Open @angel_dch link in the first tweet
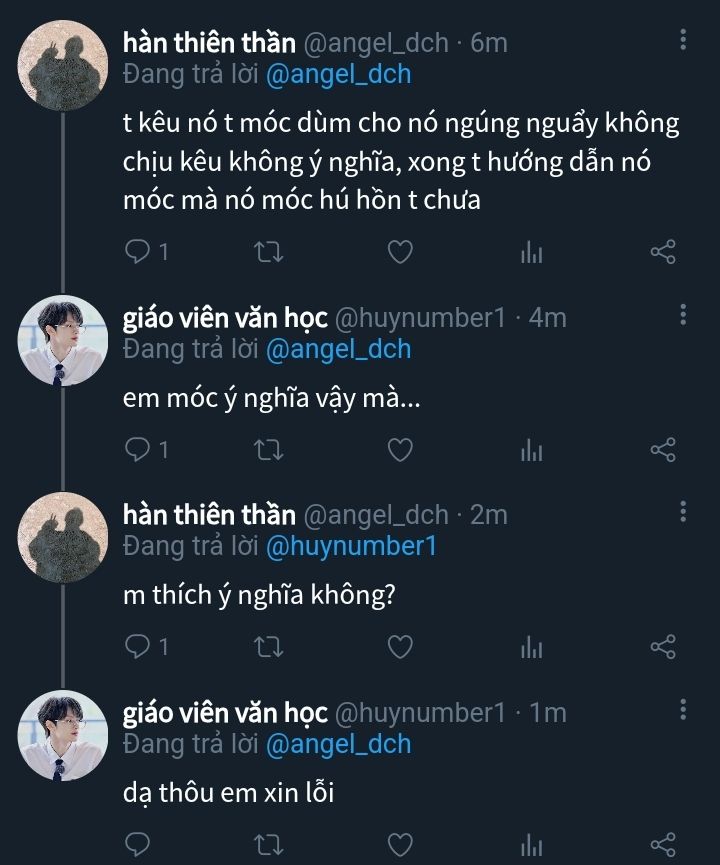Screen dimensions: 720x865 pos(339,74)
